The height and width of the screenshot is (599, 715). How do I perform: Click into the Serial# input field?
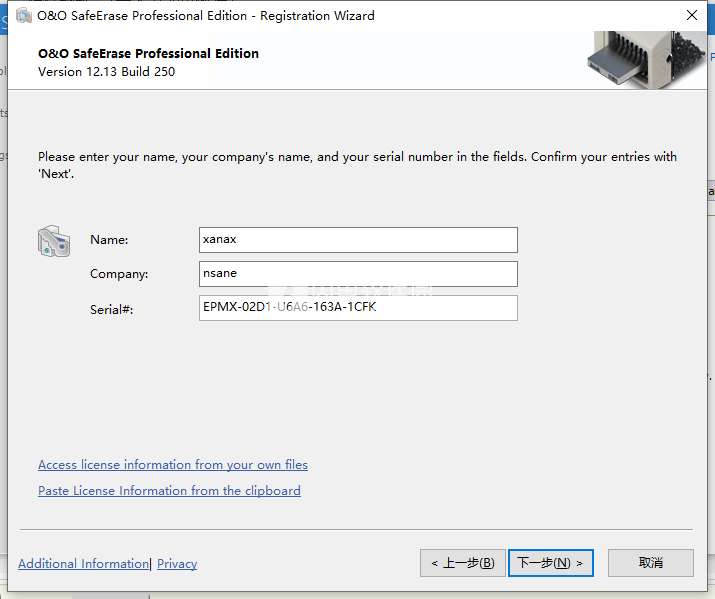[358, 308]
